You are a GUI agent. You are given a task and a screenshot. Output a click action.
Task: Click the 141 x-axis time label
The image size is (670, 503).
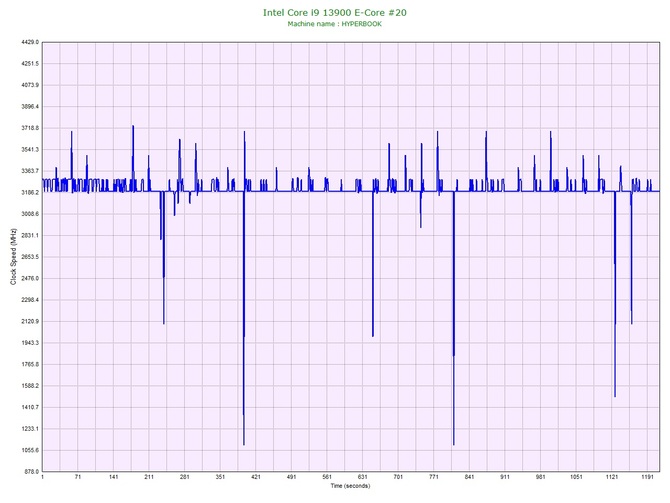pyautogui.click(x=113, y=477)
